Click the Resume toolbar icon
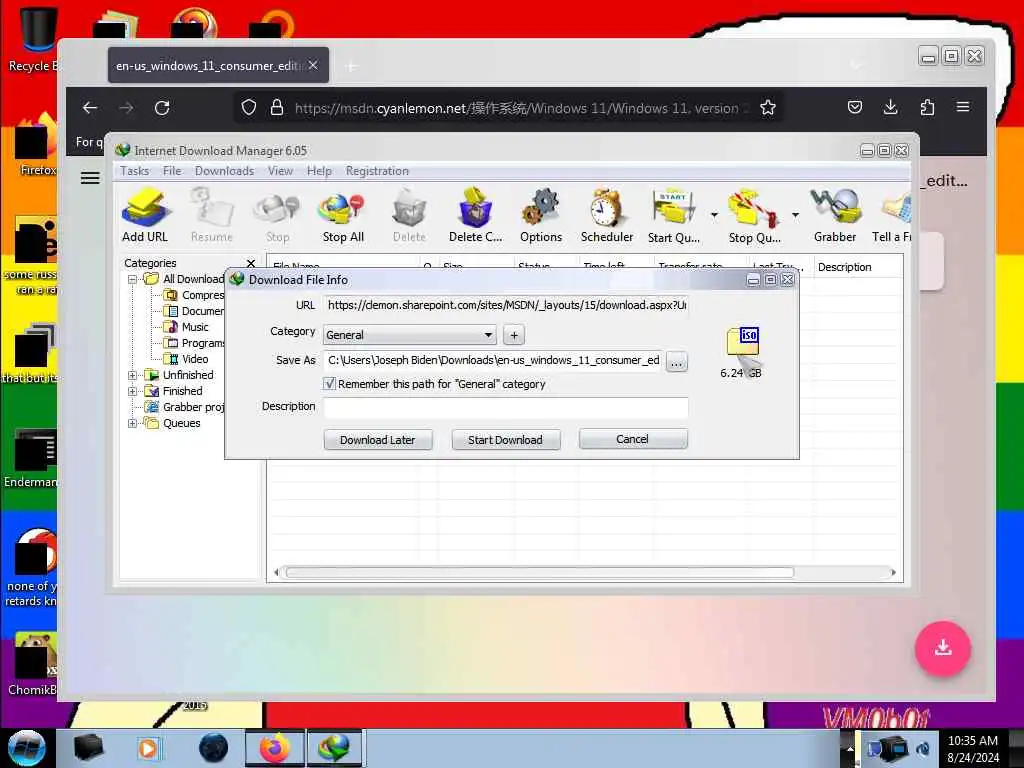 (212, 216)
